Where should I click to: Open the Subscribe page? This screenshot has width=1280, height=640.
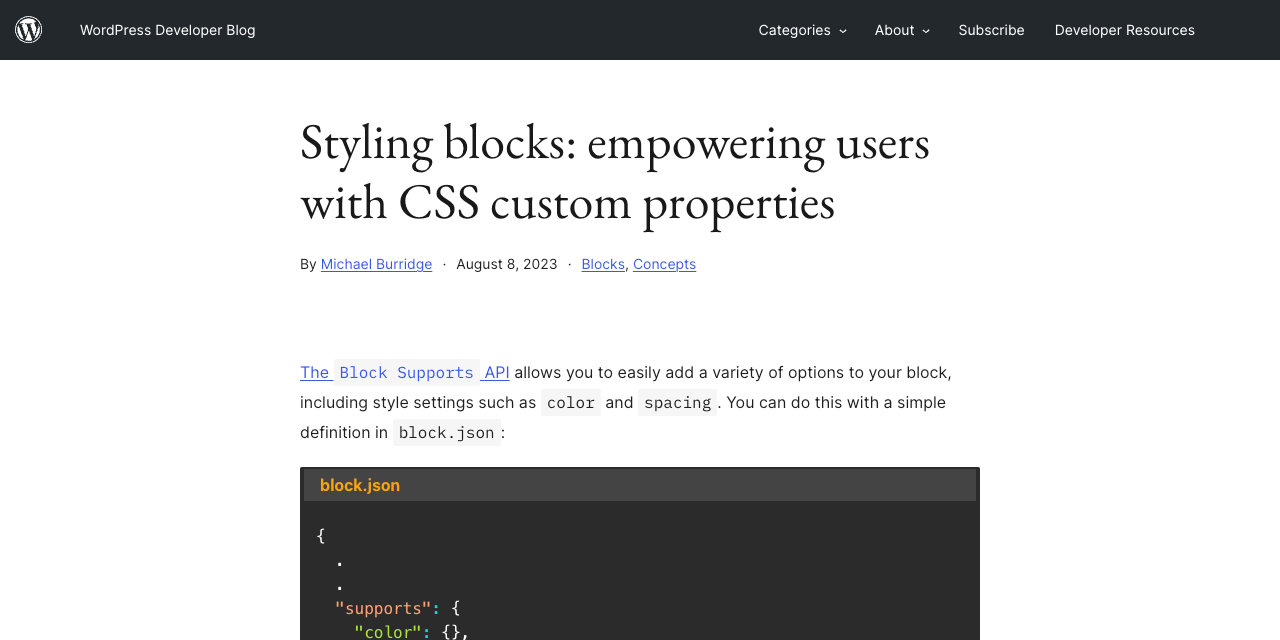click(x=991, y=30)
